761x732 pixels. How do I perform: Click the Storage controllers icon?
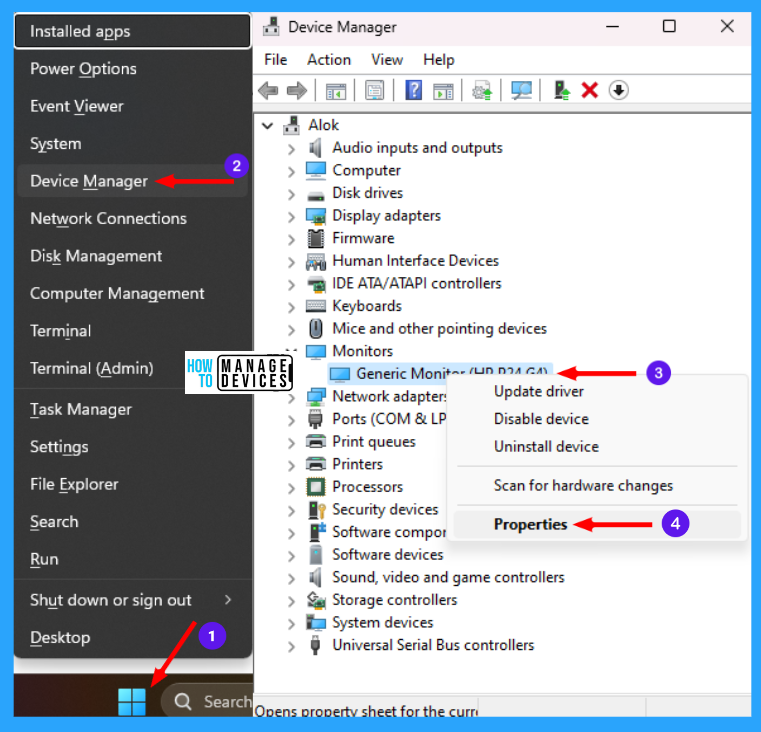[x=316, y=600]
